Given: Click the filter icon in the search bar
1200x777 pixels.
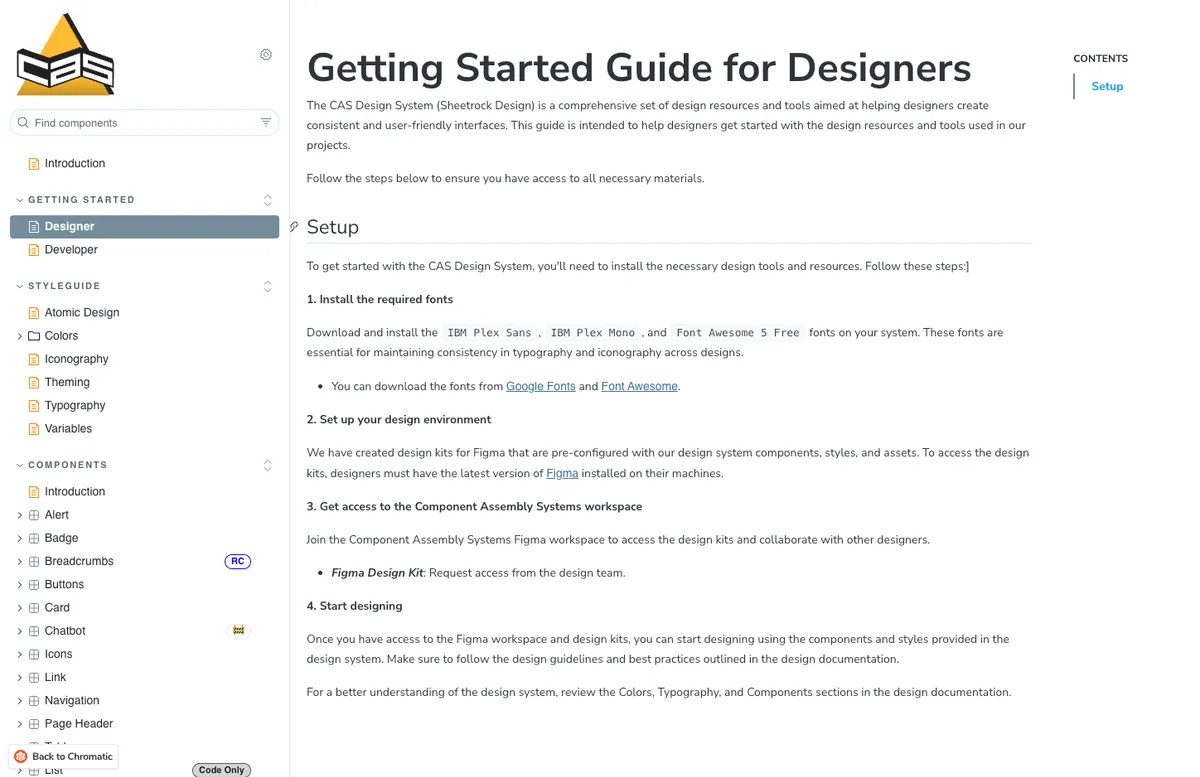Looking at the screenshot, I should [x=265, y=122].
